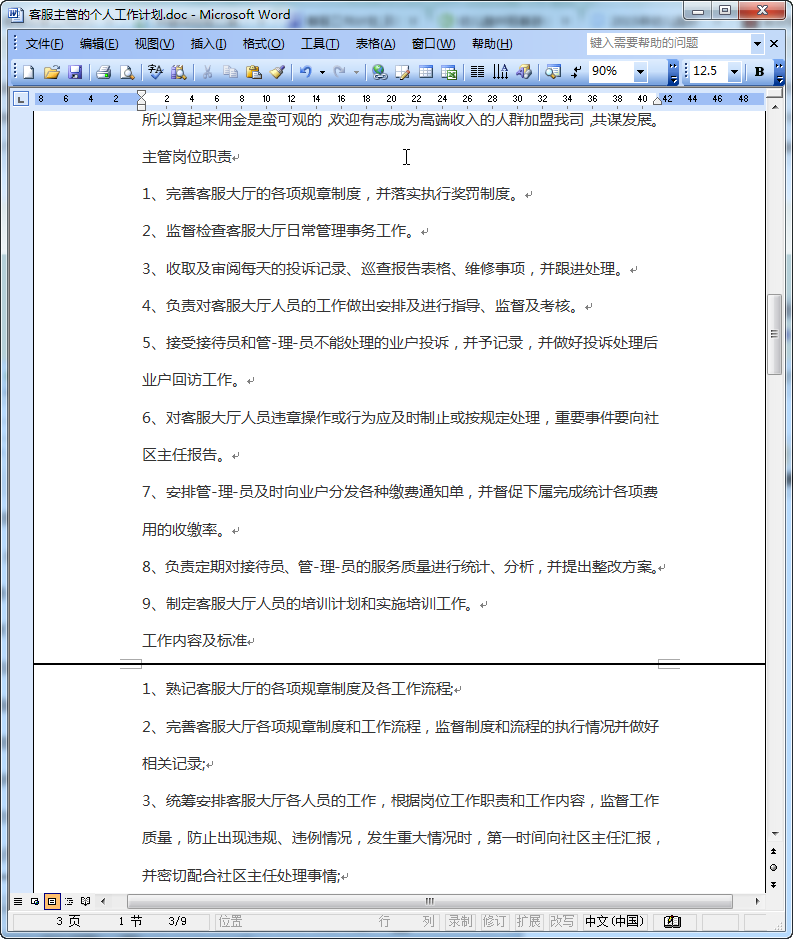Click the Open folder toolbar icon
The width and height of the screenshot is (793, 939).
point(51,72)
